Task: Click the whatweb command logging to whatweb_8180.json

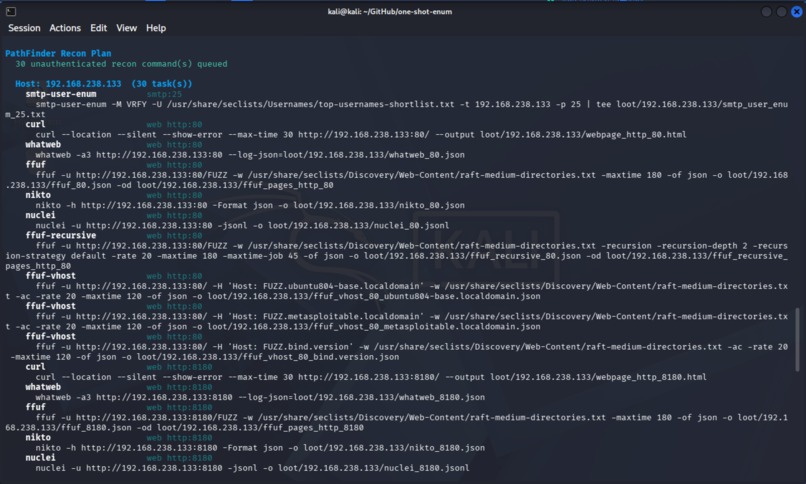Action: tap(260, 397)
